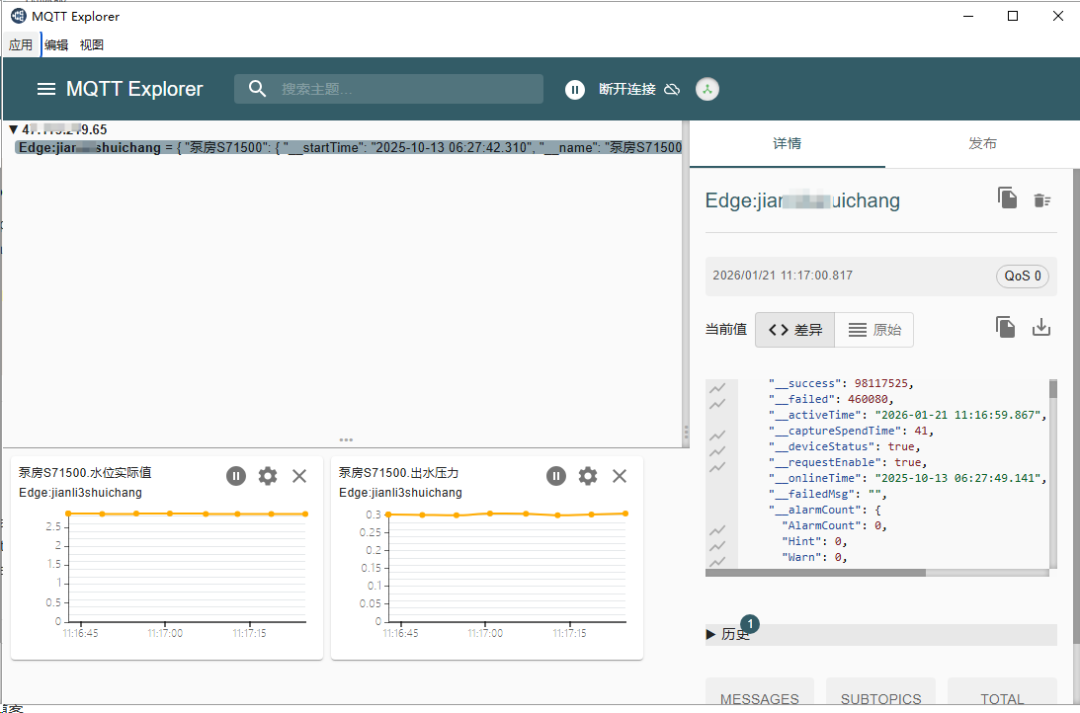1080x713 pixels.
Task: Open settings of 水位实际值 chart
Action: [x=267, y=476]
